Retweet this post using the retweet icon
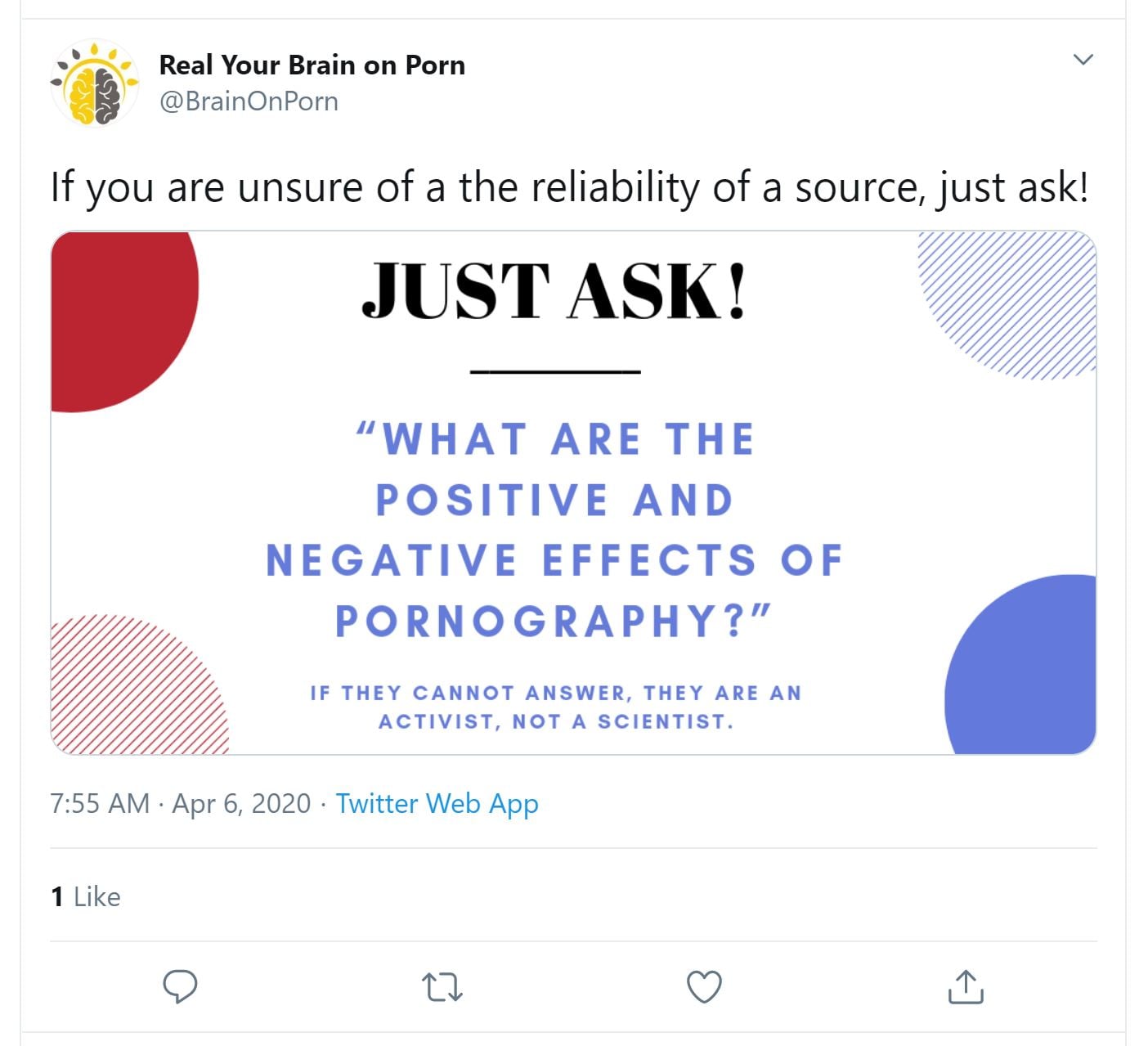Image resolution: width=1148 pixels, height=1046 pixels. click(x=442, y=986)
